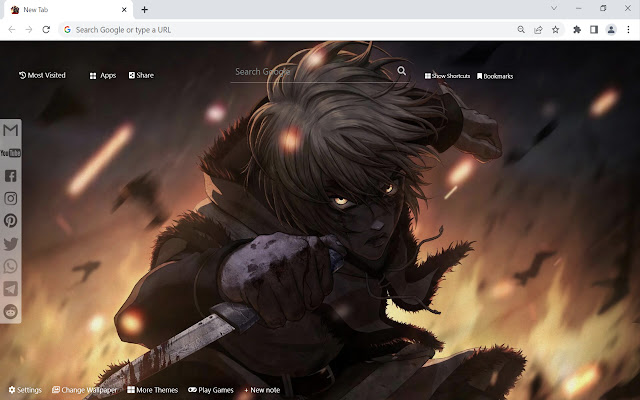The height and width of the screenshot is (400, 640).
Task: Open the Settings gear
Action: pyautogui.click(x=25, y=390)
